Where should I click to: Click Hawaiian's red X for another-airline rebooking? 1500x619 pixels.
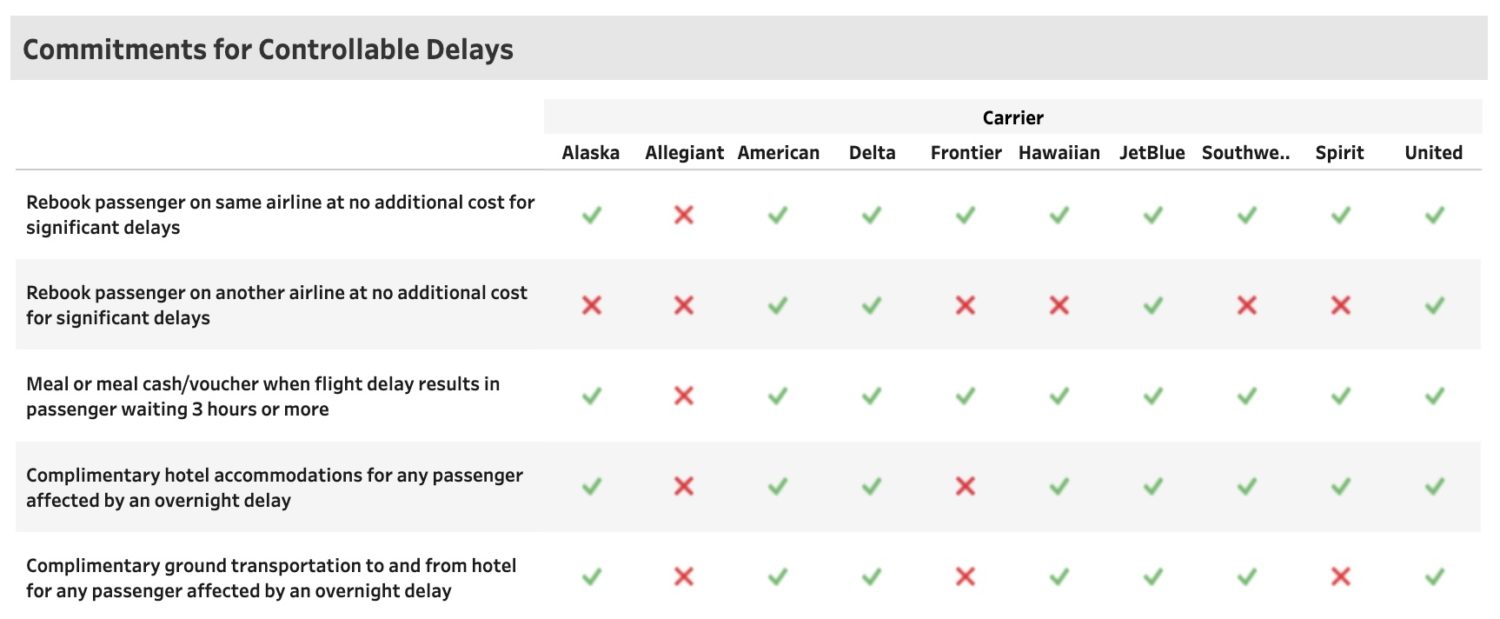[x=1059, y=305]
